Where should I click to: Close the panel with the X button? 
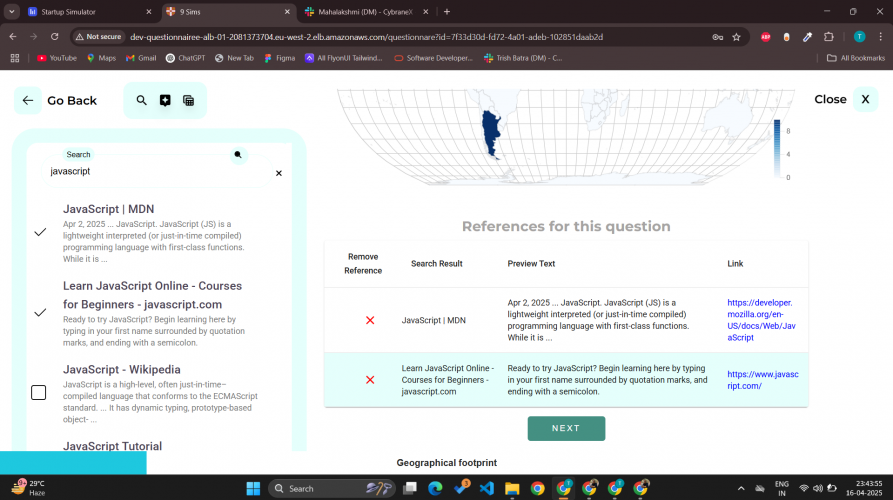865,100
